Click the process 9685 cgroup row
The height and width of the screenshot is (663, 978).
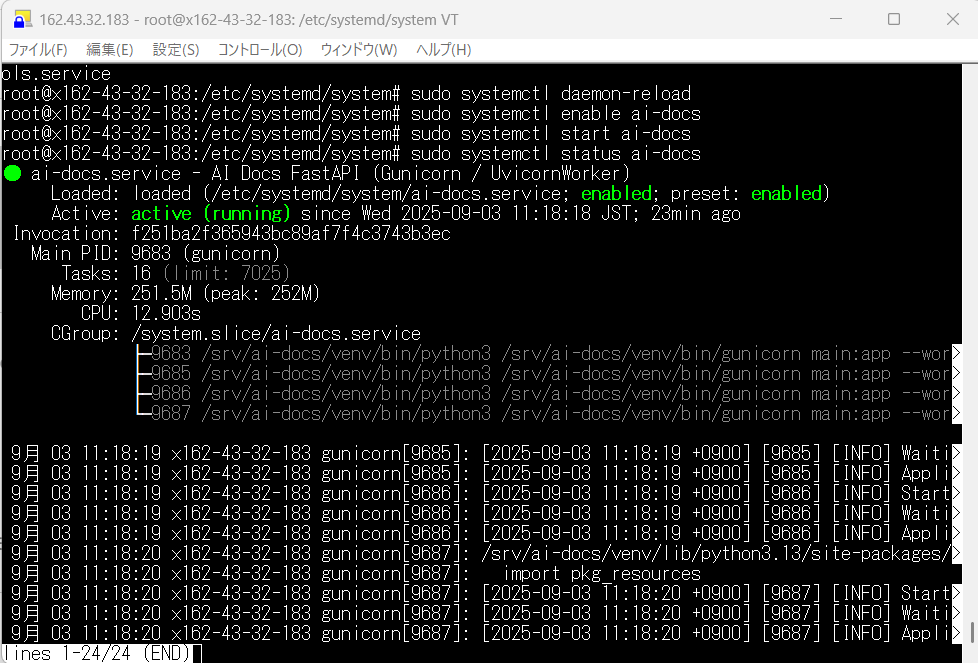[549, 373]
